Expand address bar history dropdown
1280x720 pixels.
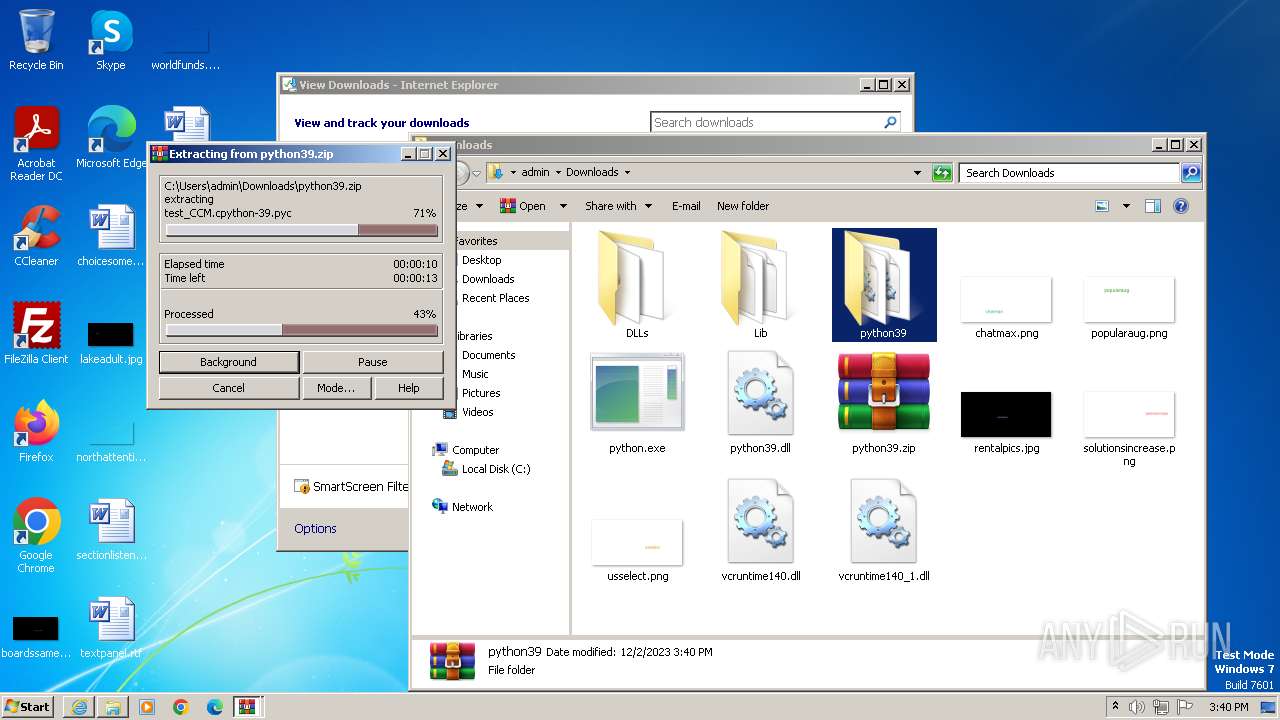pyautogui.click(x=918, y=172)
